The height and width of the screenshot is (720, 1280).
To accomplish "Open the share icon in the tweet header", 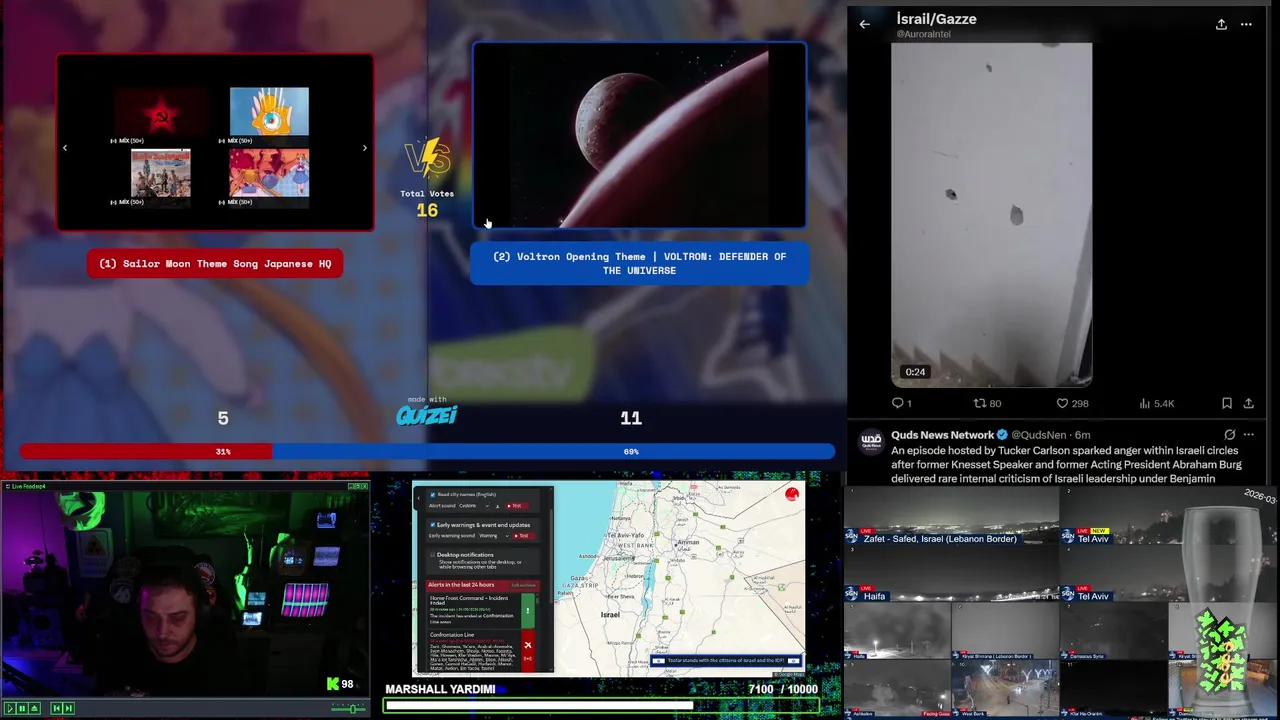I will tap(1221, 24).
